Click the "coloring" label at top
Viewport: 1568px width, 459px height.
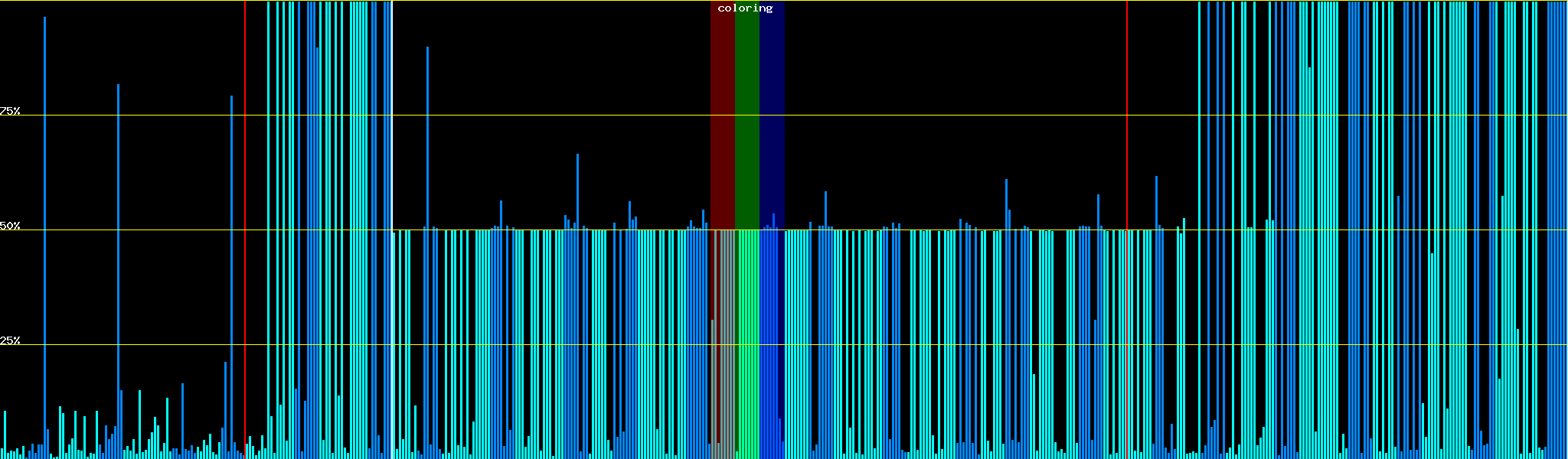click(745, 8)
